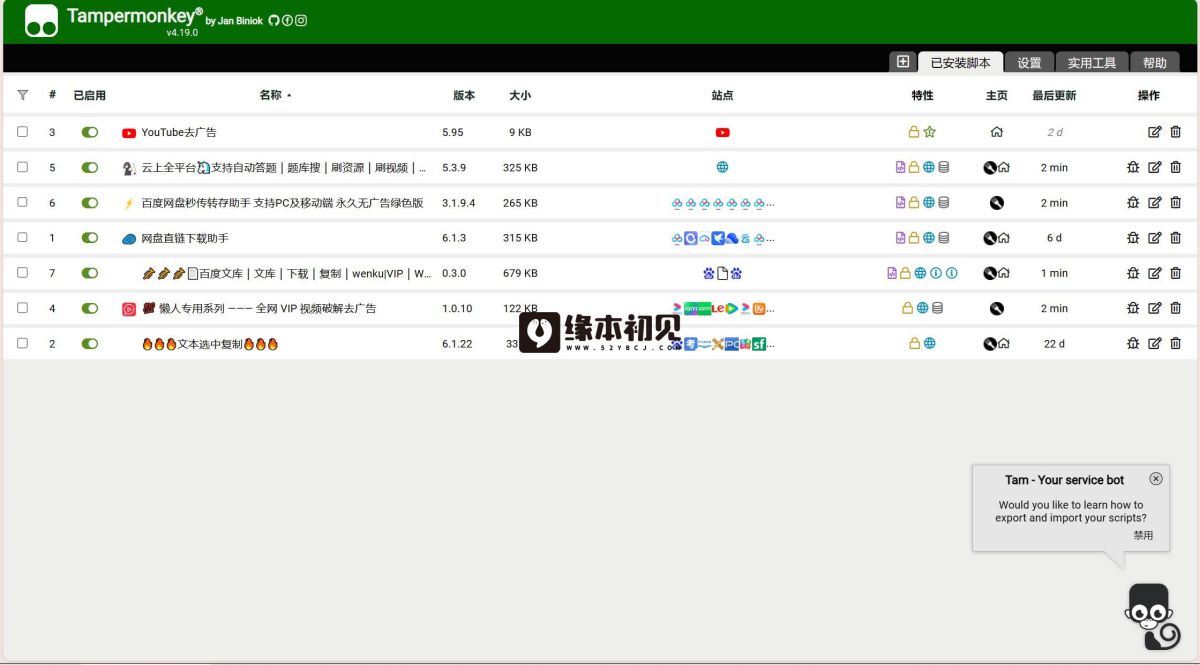The image size is (1200, 665).
Task: Edit the 百度文库 script
Action: [1155, 273]
